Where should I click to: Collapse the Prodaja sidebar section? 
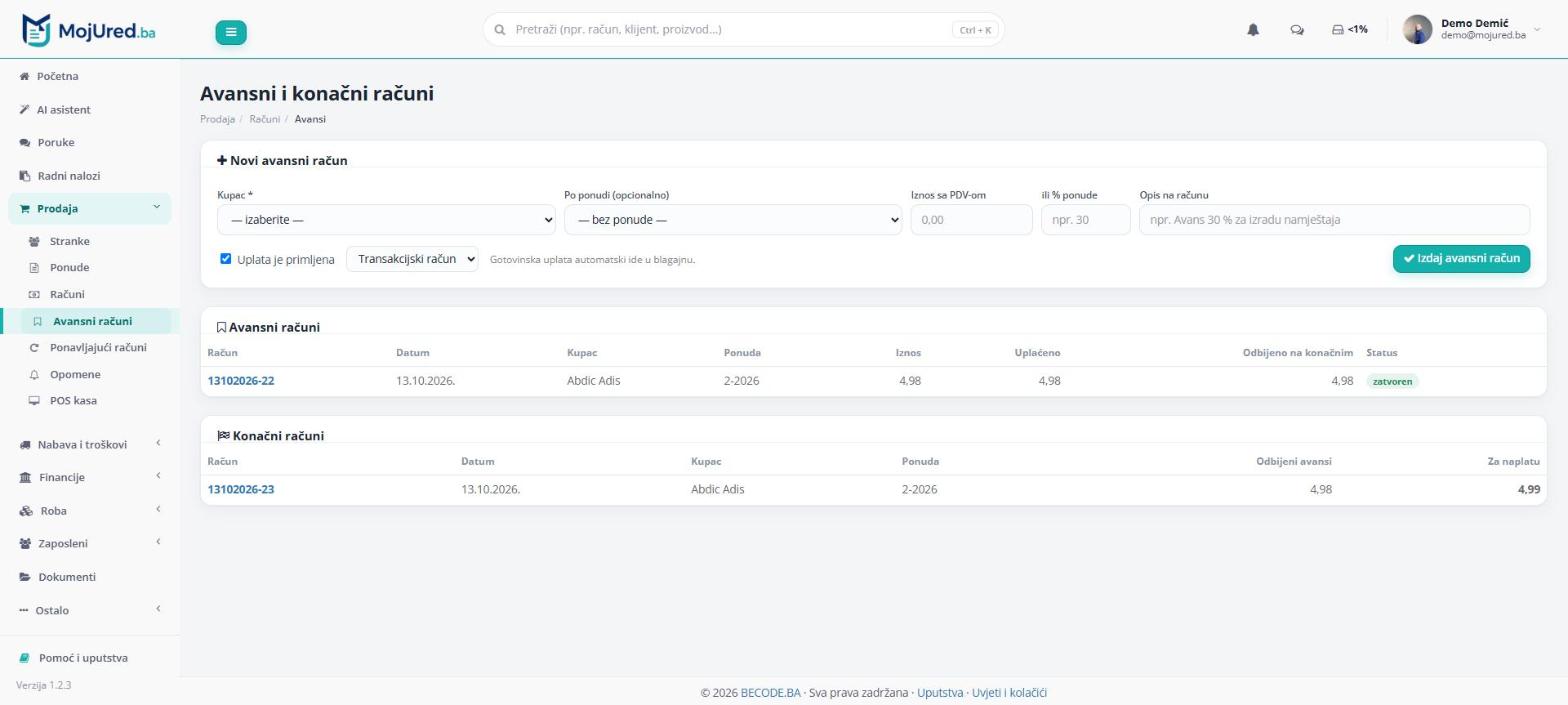pos(90,208)
